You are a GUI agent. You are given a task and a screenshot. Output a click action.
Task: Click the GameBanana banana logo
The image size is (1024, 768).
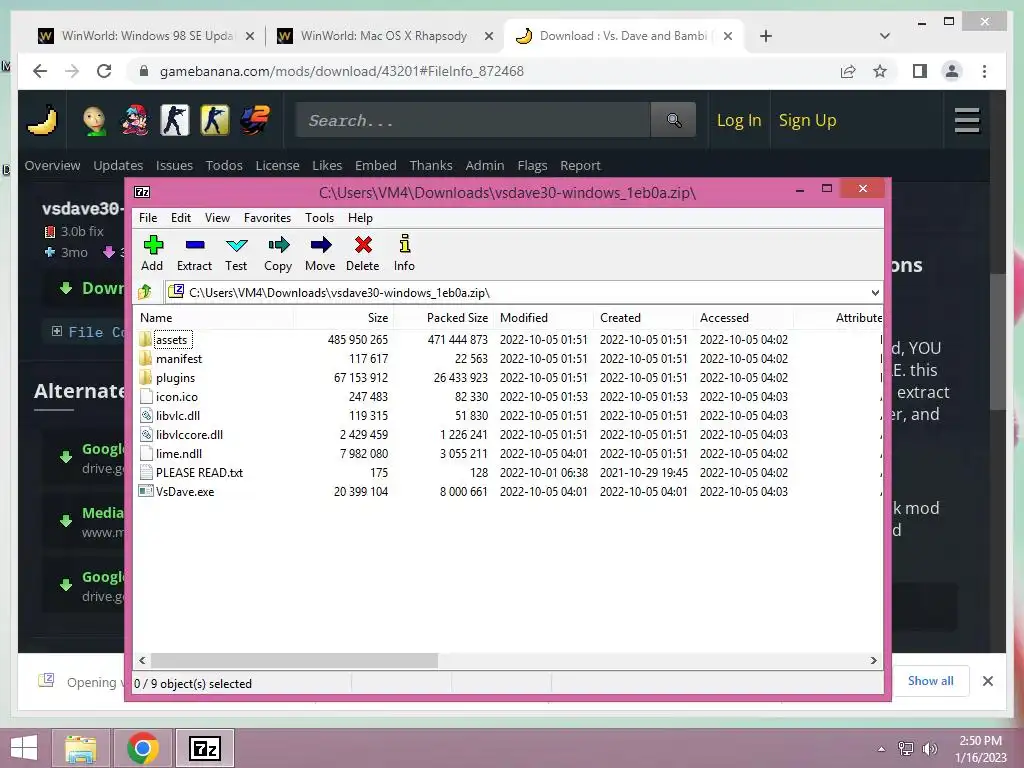42,120
